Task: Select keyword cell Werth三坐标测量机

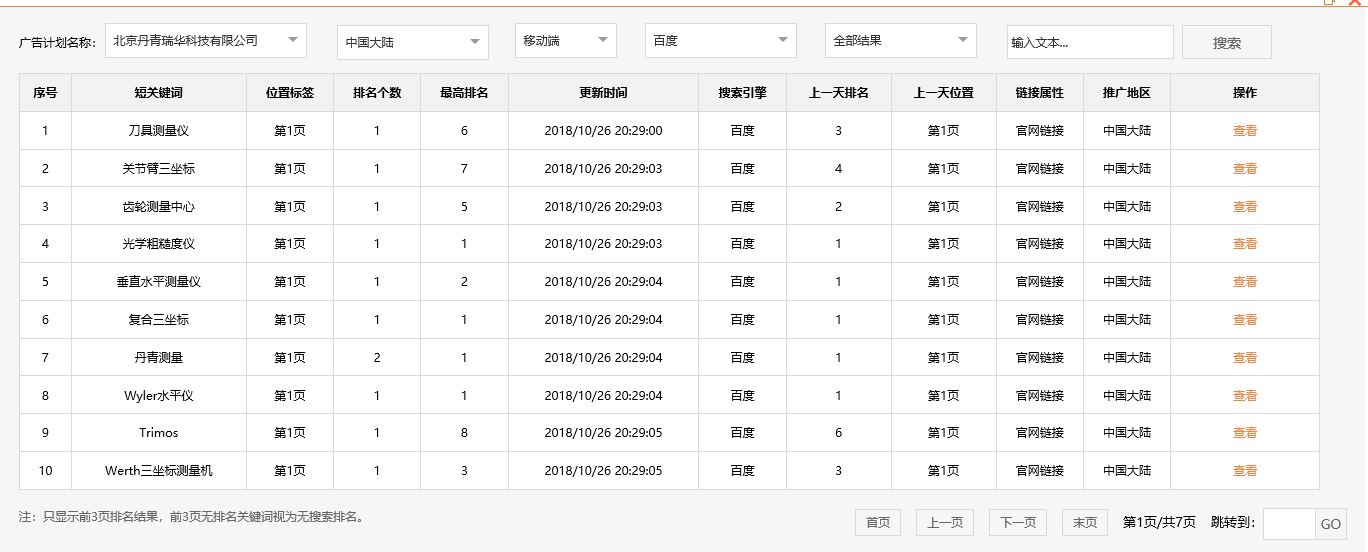Action: tap(159, 471)
